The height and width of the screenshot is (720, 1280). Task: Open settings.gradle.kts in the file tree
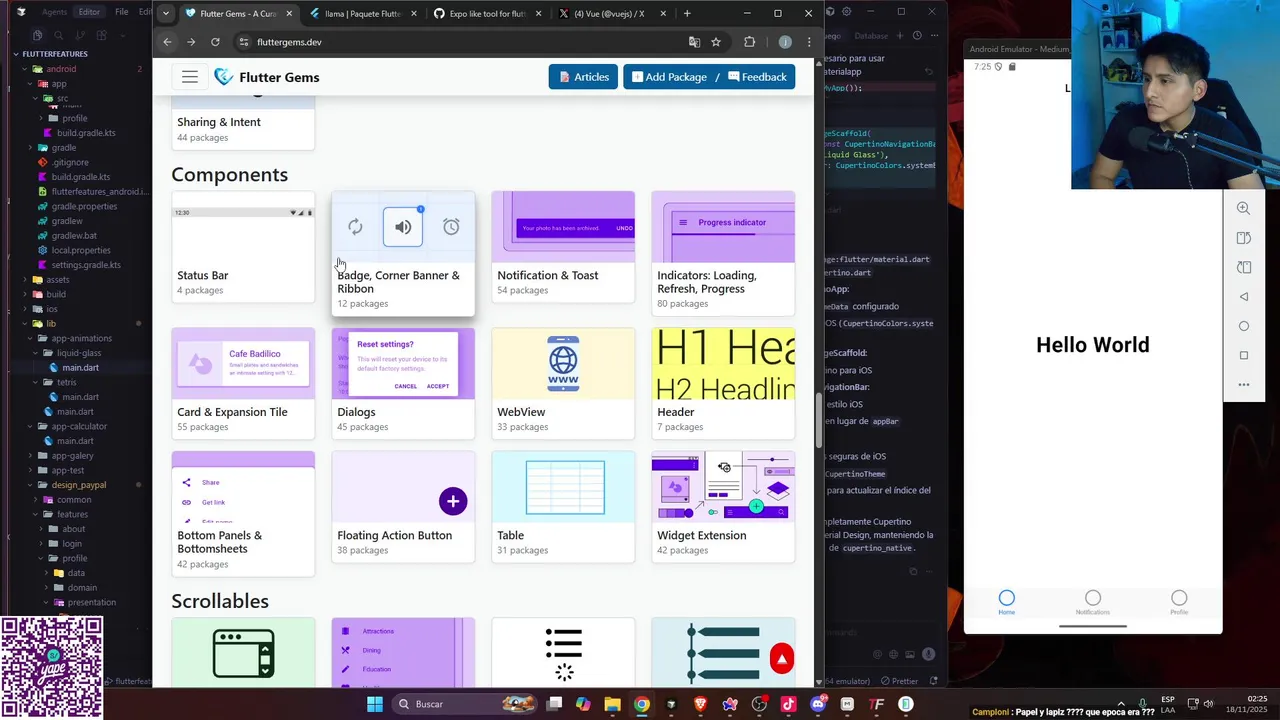pyautogui.click(x=86, y=265)
